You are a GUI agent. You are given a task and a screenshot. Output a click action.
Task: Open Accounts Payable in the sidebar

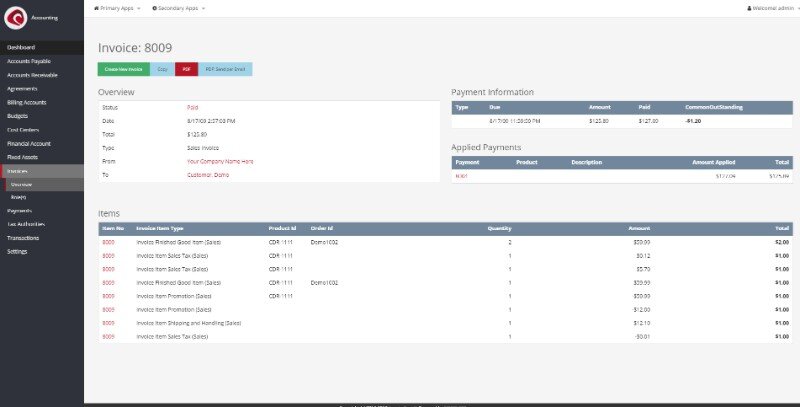click(28, 61)
